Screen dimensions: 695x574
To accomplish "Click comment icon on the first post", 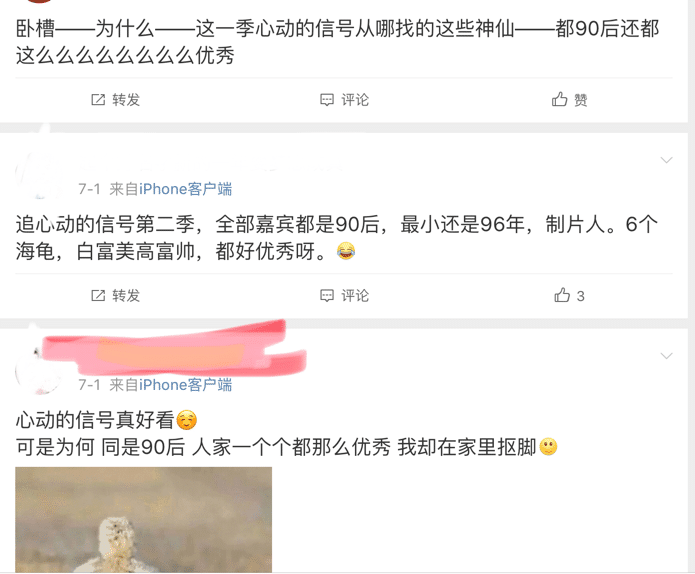I will (327, 100).
